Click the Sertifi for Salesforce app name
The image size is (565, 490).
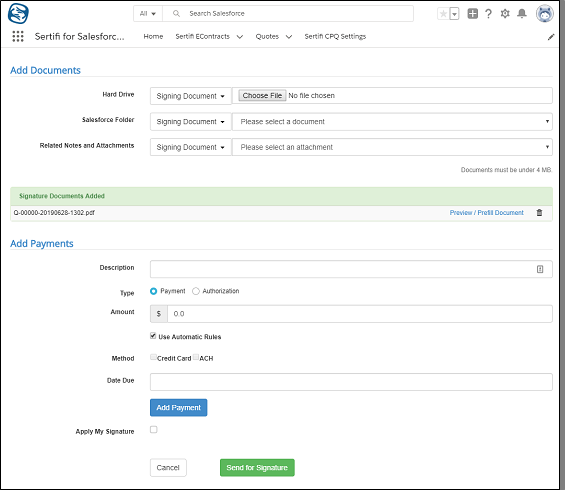[79, 36]
